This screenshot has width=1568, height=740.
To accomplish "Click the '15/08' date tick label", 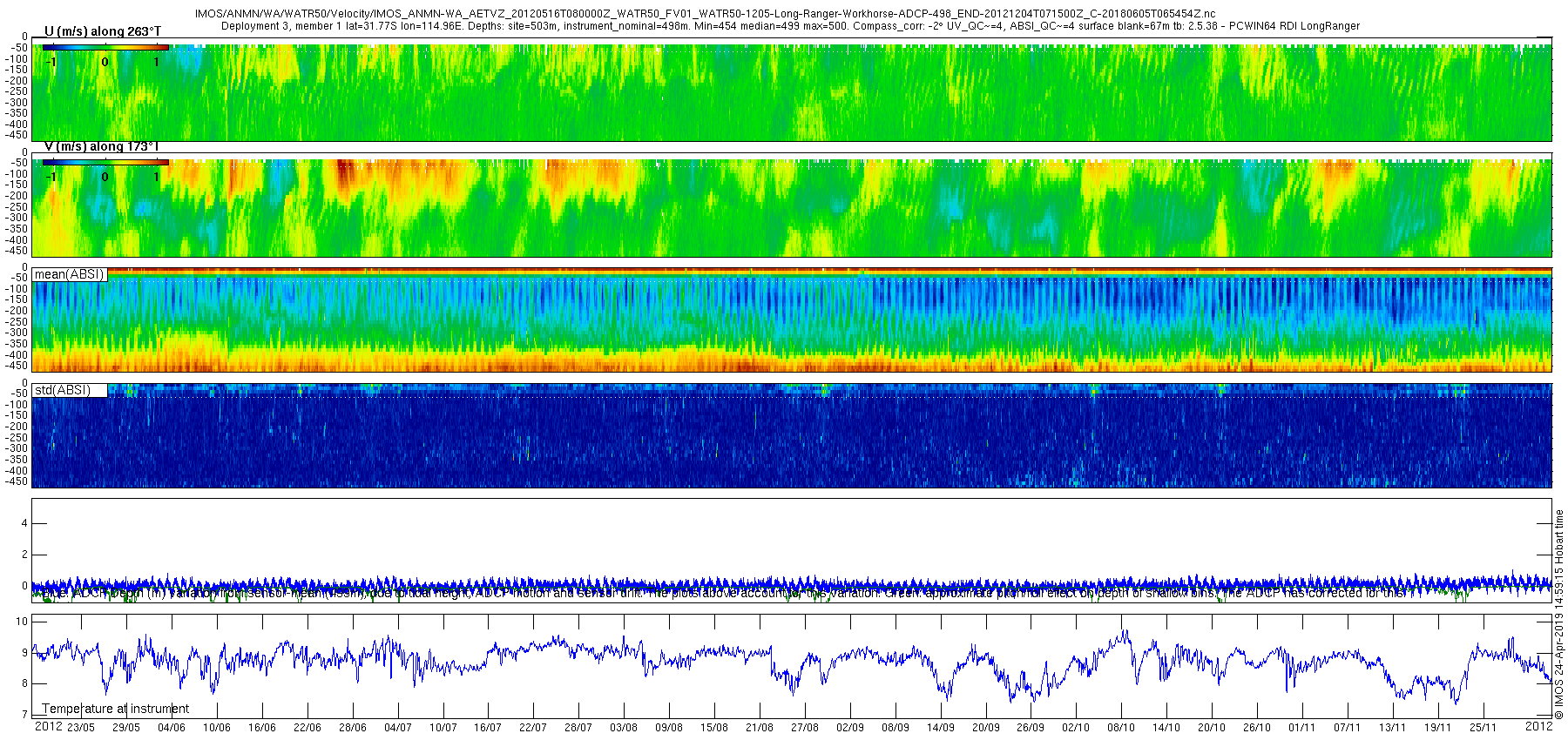I will 714,728.
